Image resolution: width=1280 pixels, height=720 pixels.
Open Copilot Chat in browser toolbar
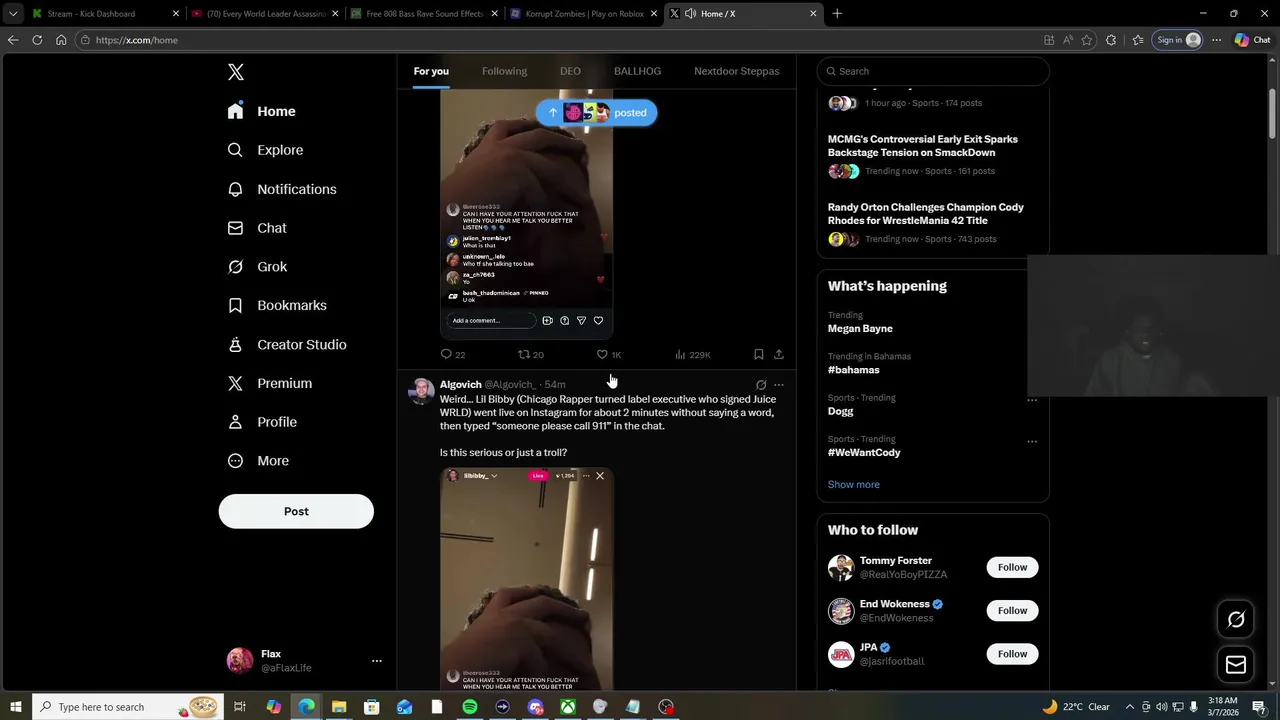tap(1253, 40)
